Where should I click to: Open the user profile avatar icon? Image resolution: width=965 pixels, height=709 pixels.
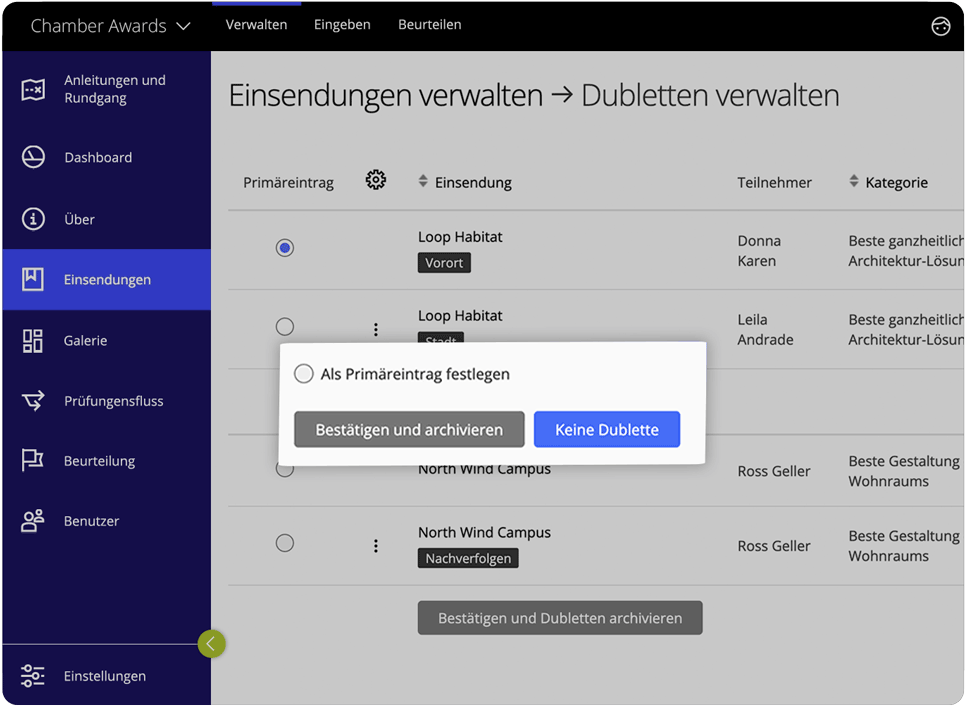pos(940,26)
